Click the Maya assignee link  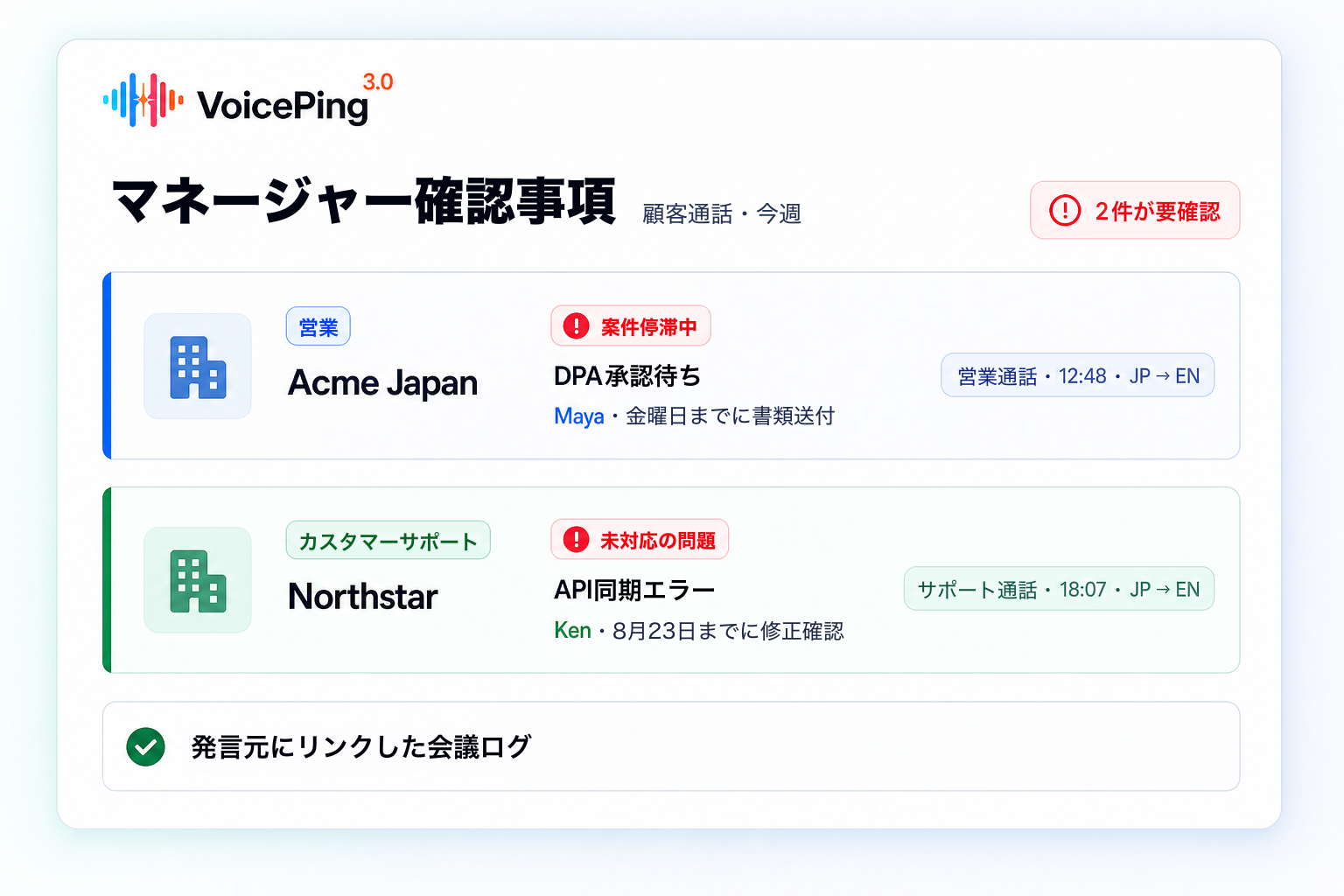coord(579,416)
